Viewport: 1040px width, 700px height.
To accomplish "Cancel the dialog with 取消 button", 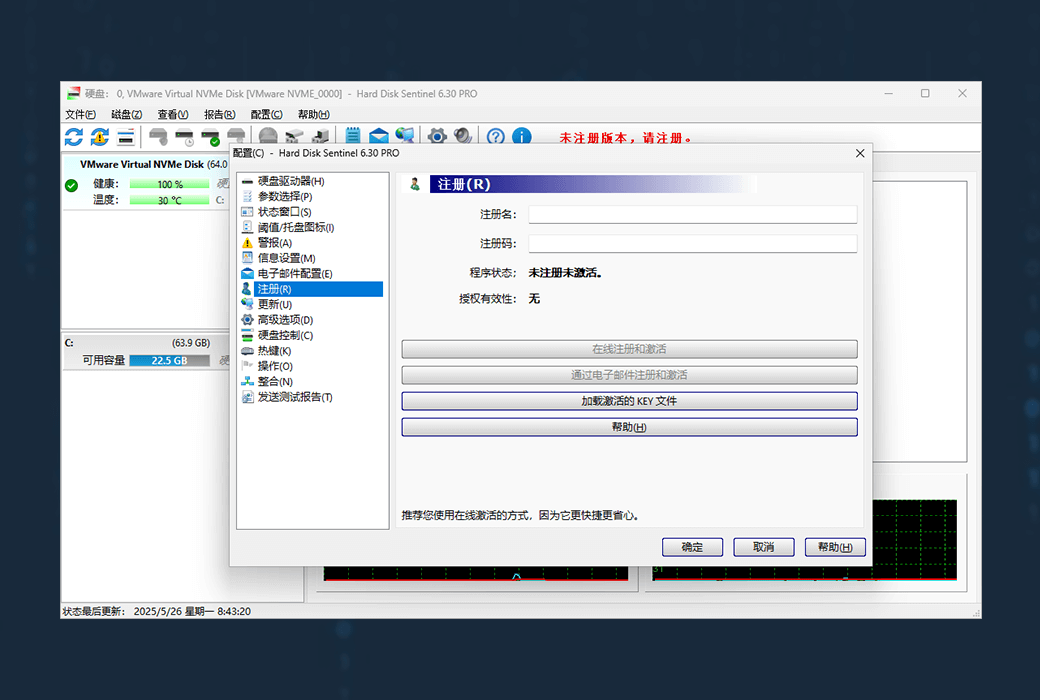I will point(763,547).
